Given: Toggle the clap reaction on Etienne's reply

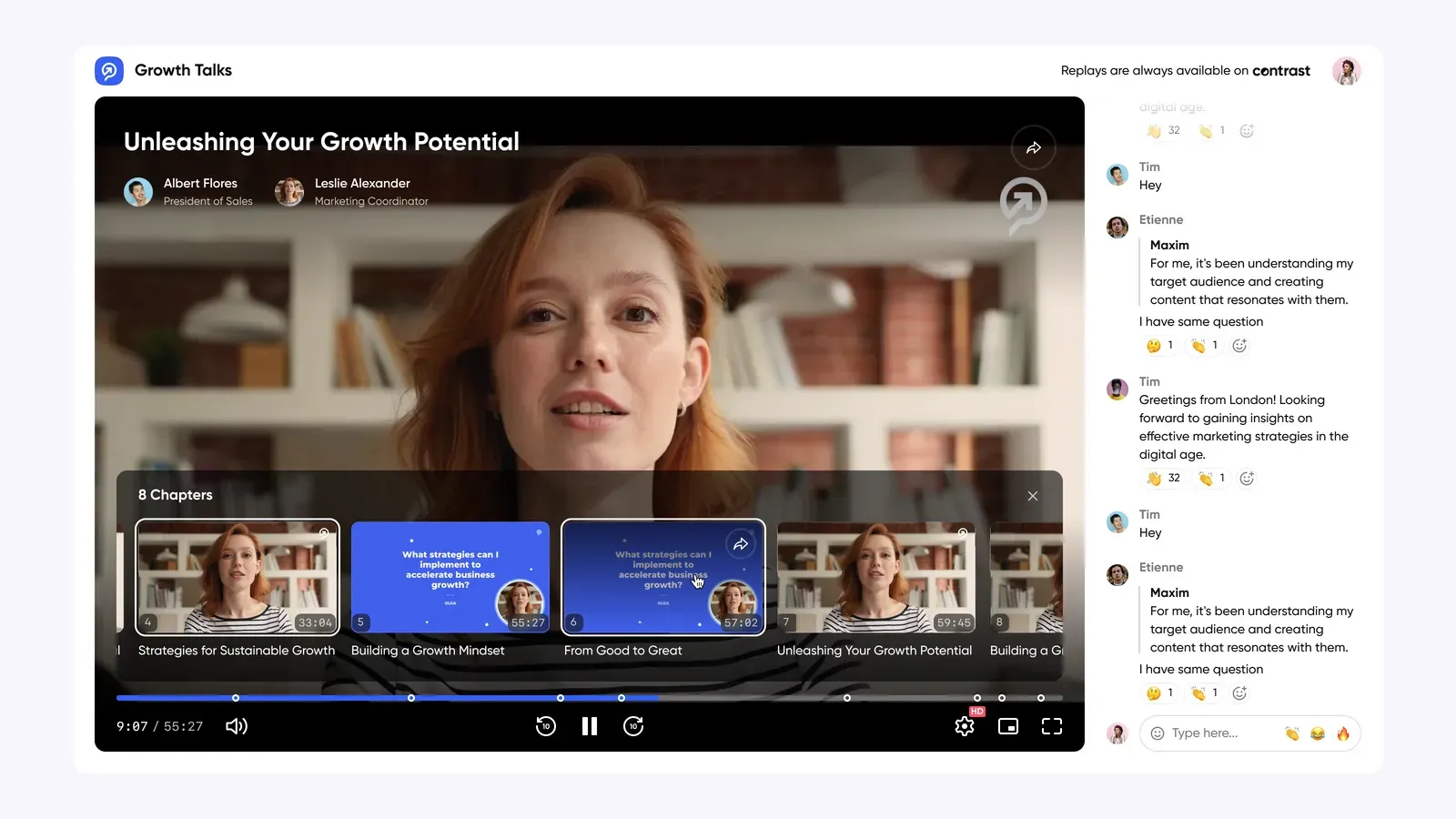Looking at the screenshot, I should tap(1204, 346).
